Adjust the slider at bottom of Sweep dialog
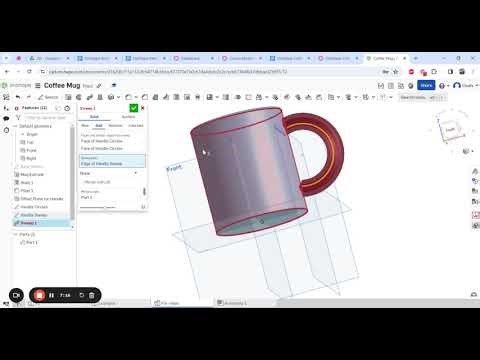The width and height of the screenshot is (480, 360). click(x=105, y=207)
